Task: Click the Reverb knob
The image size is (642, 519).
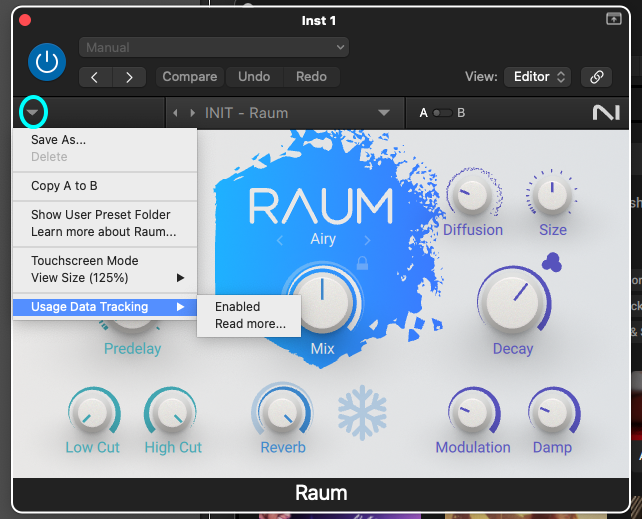Action: [283, 413]
